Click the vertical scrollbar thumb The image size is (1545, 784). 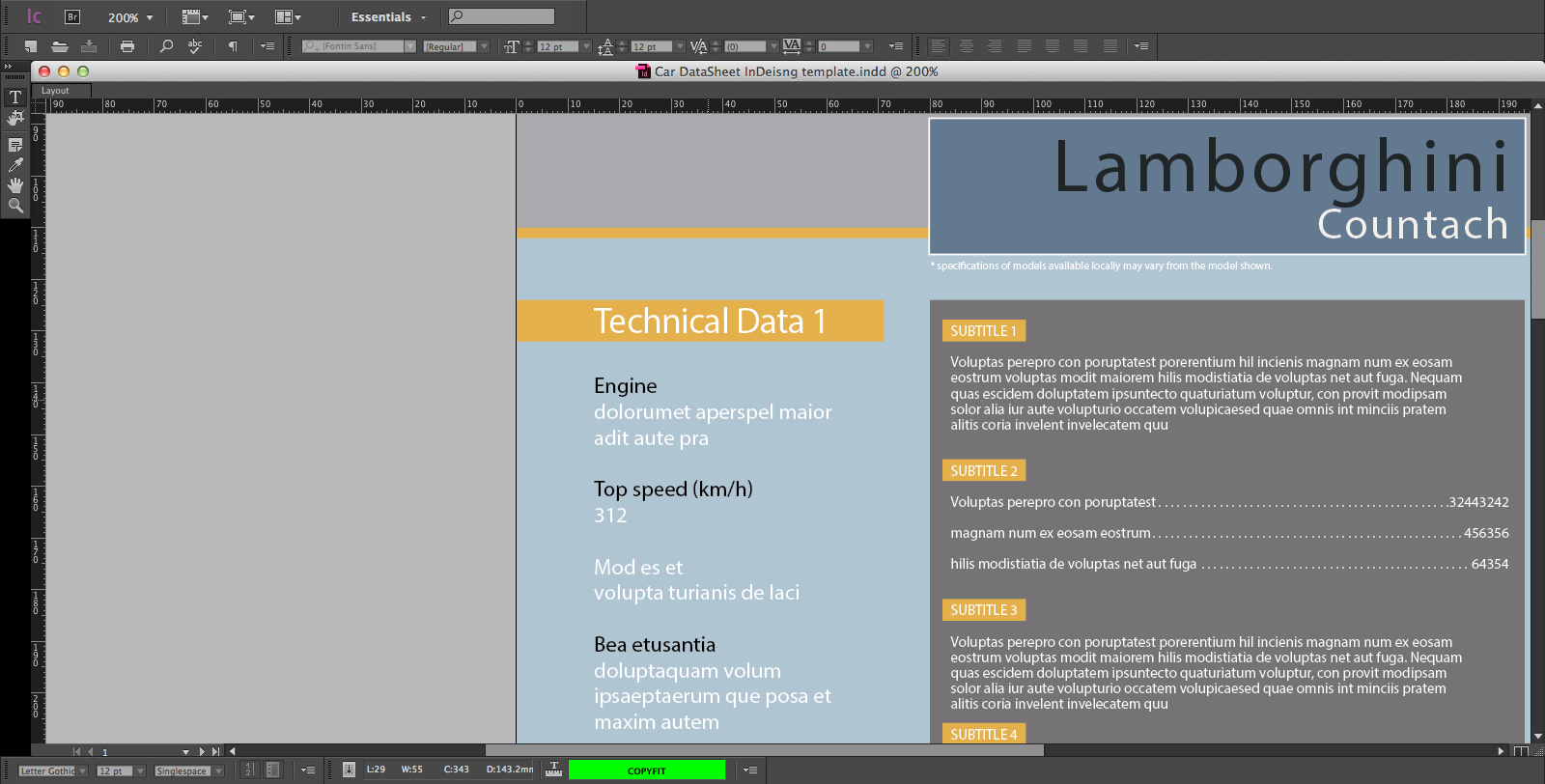1538,269
